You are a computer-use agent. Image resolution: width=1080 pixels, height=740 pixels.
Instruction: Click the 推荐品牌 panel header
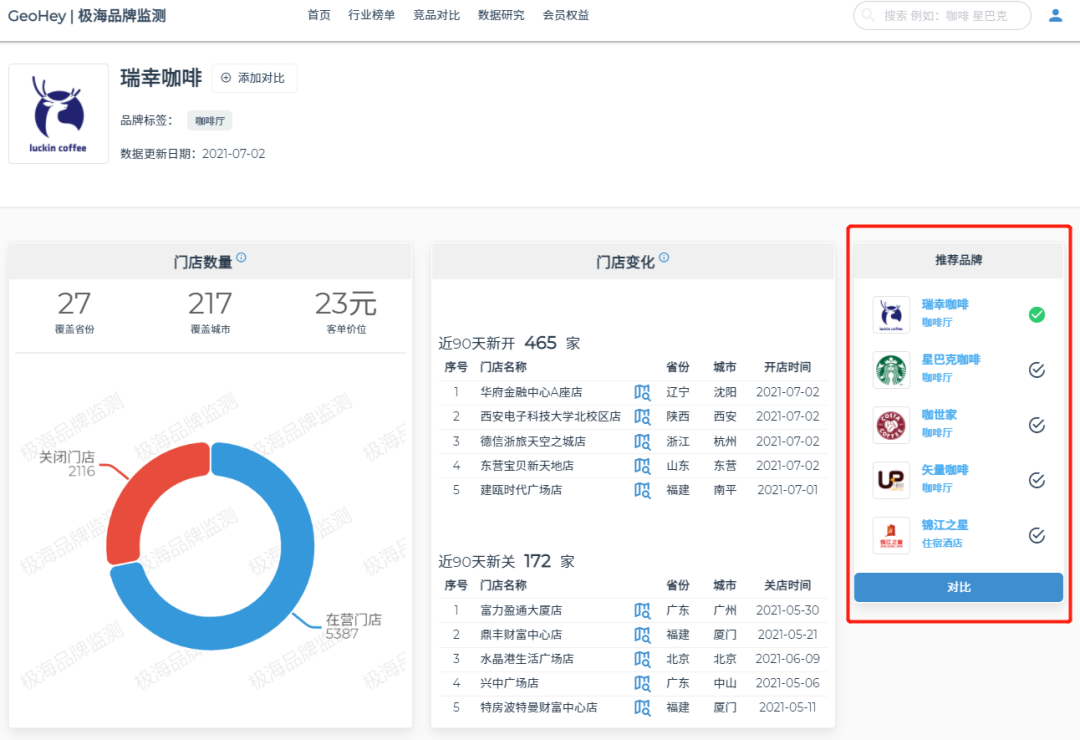click(958, 260)
